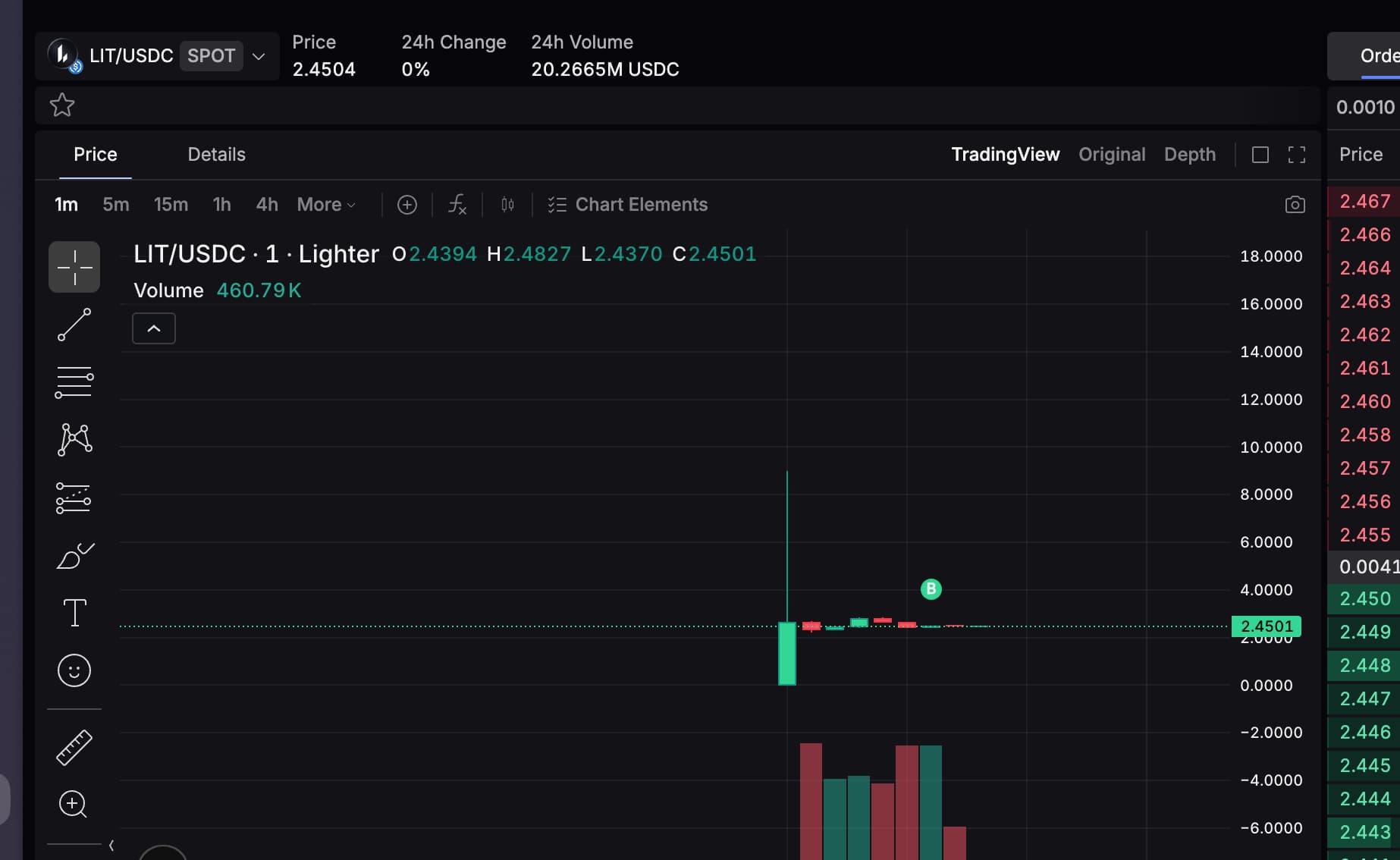Image resolution: width=1400 pixels, height=860 pixels.
Task: Click the green B buy marker on chart
Action: tap(931, 589)
